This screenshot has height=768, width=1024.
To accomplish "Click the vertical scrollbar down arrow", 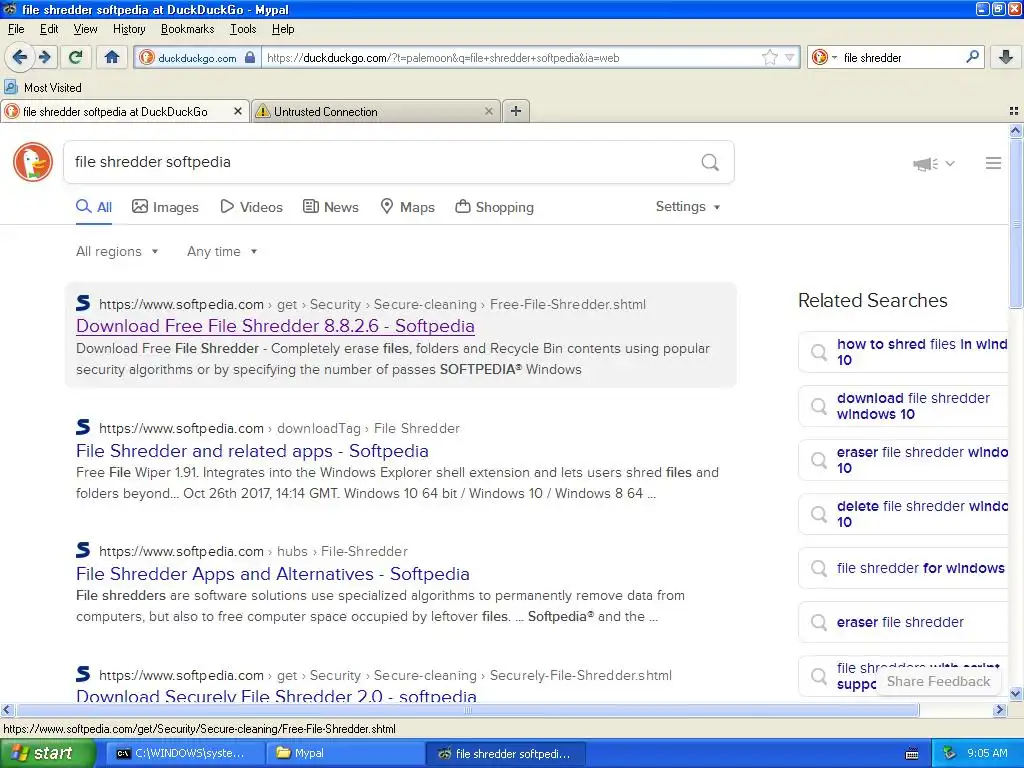I will 1016,694.
